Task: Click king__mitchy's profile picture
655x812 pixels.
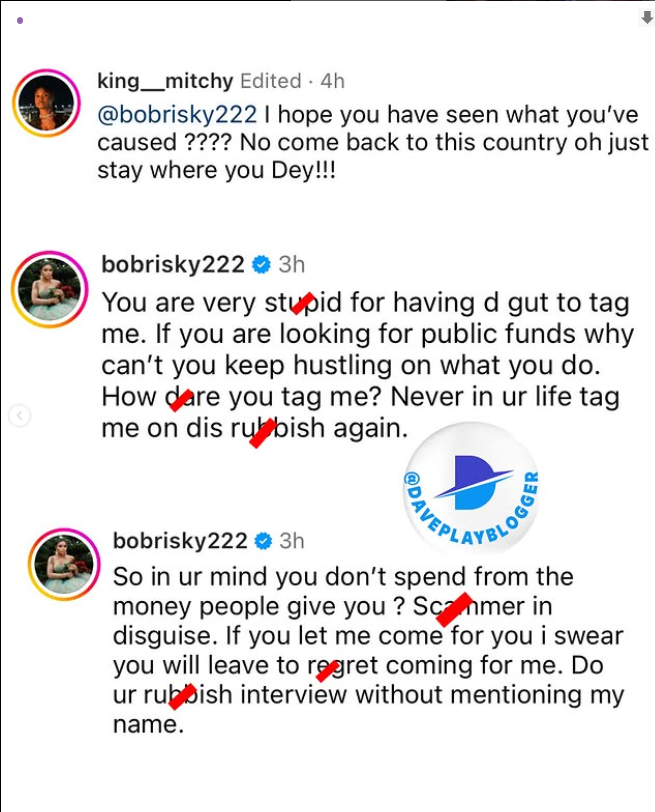Action: tap(47, 103)
